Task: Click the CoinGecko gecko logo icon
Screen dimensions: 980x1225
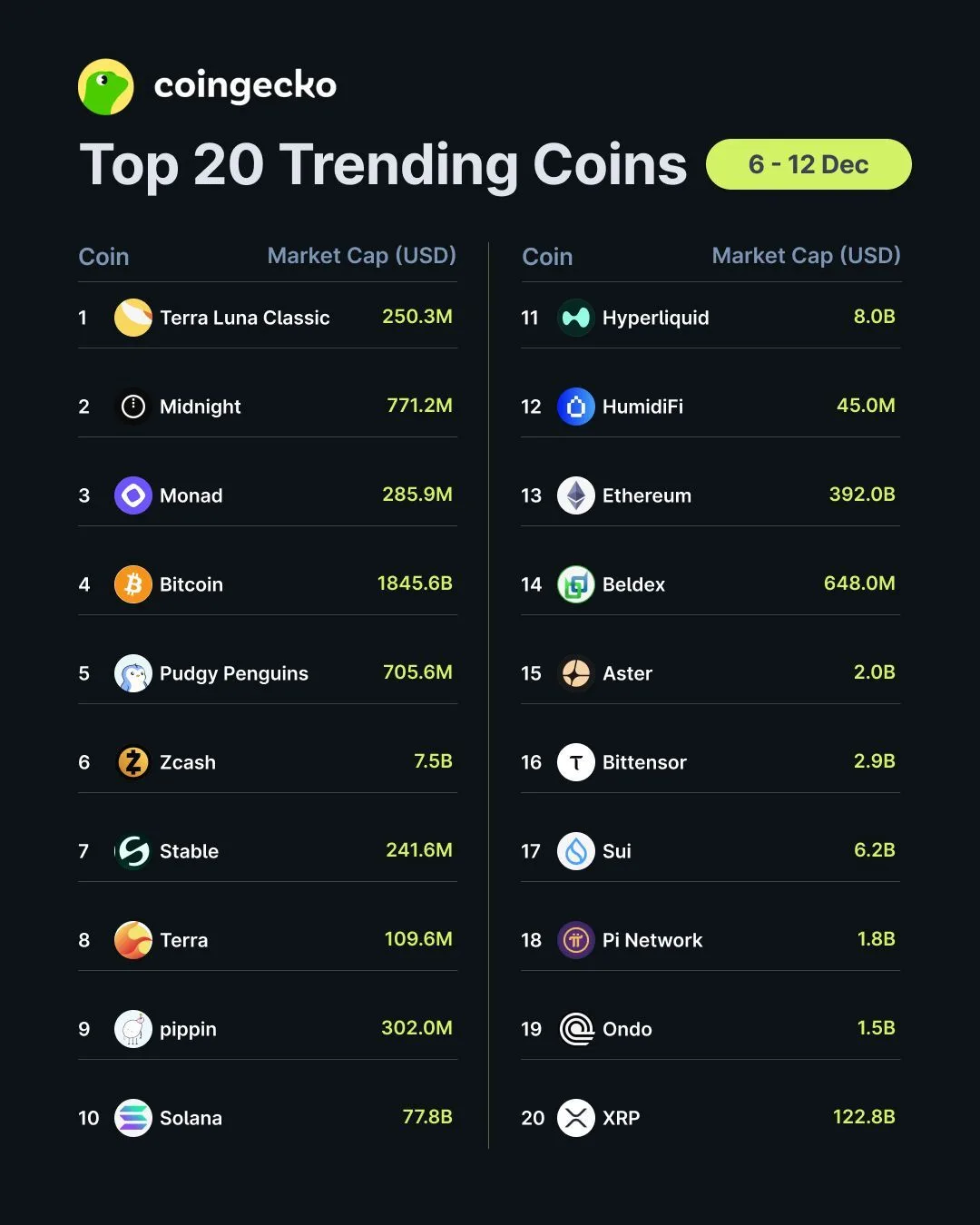Action: coord(106,87)
